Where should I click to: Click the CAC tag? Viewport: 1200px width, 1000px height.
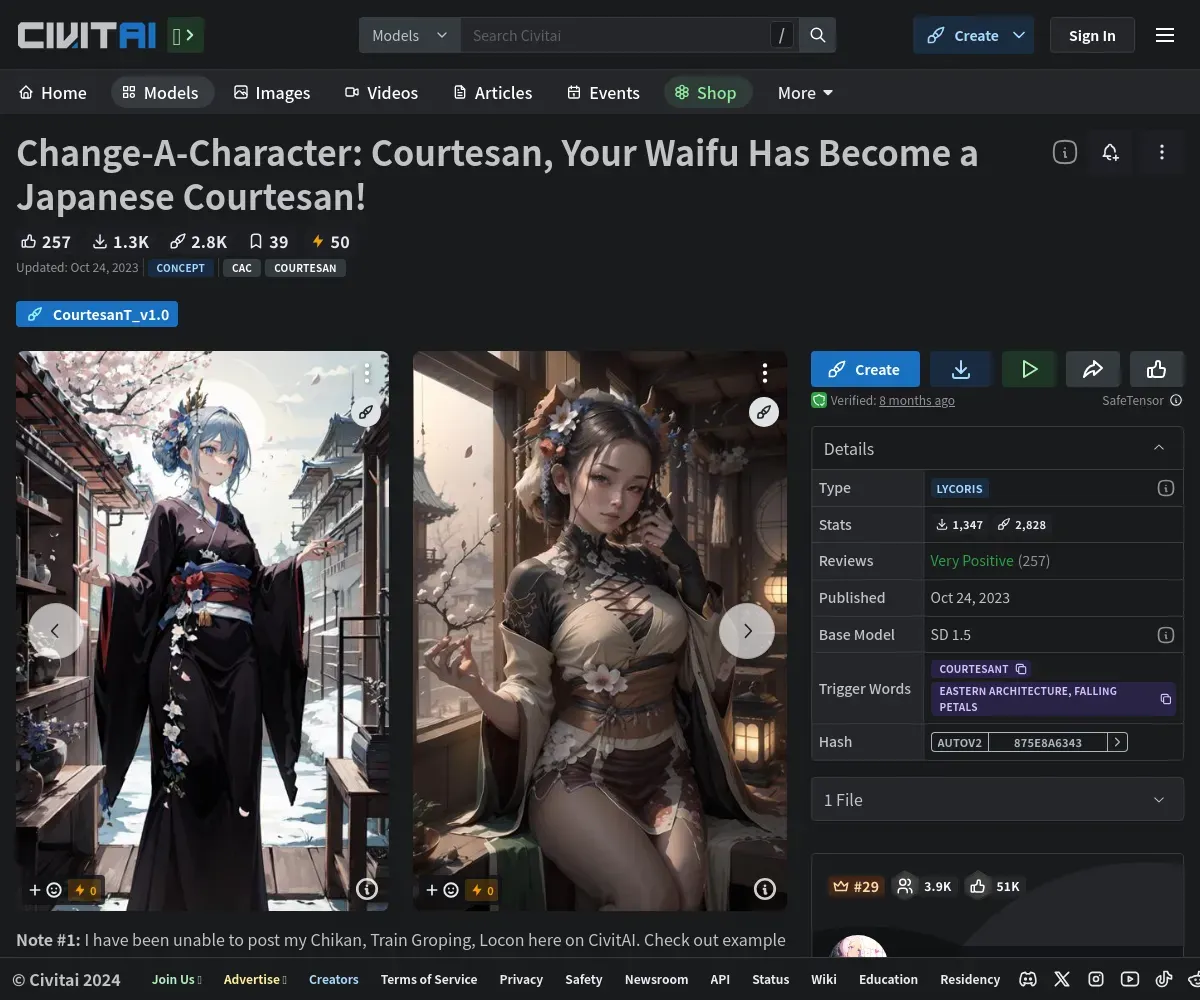[242, 268]
